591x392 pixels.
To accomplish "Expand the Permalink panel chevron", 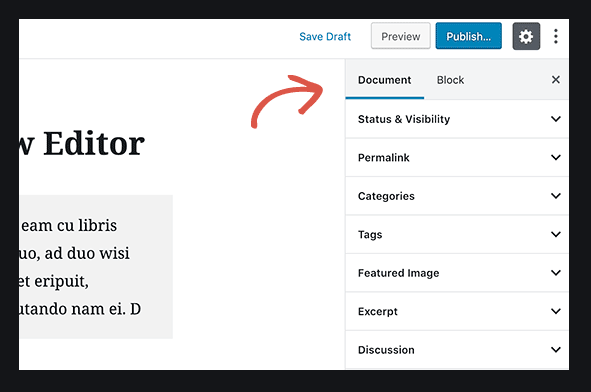I will point(556,157).
